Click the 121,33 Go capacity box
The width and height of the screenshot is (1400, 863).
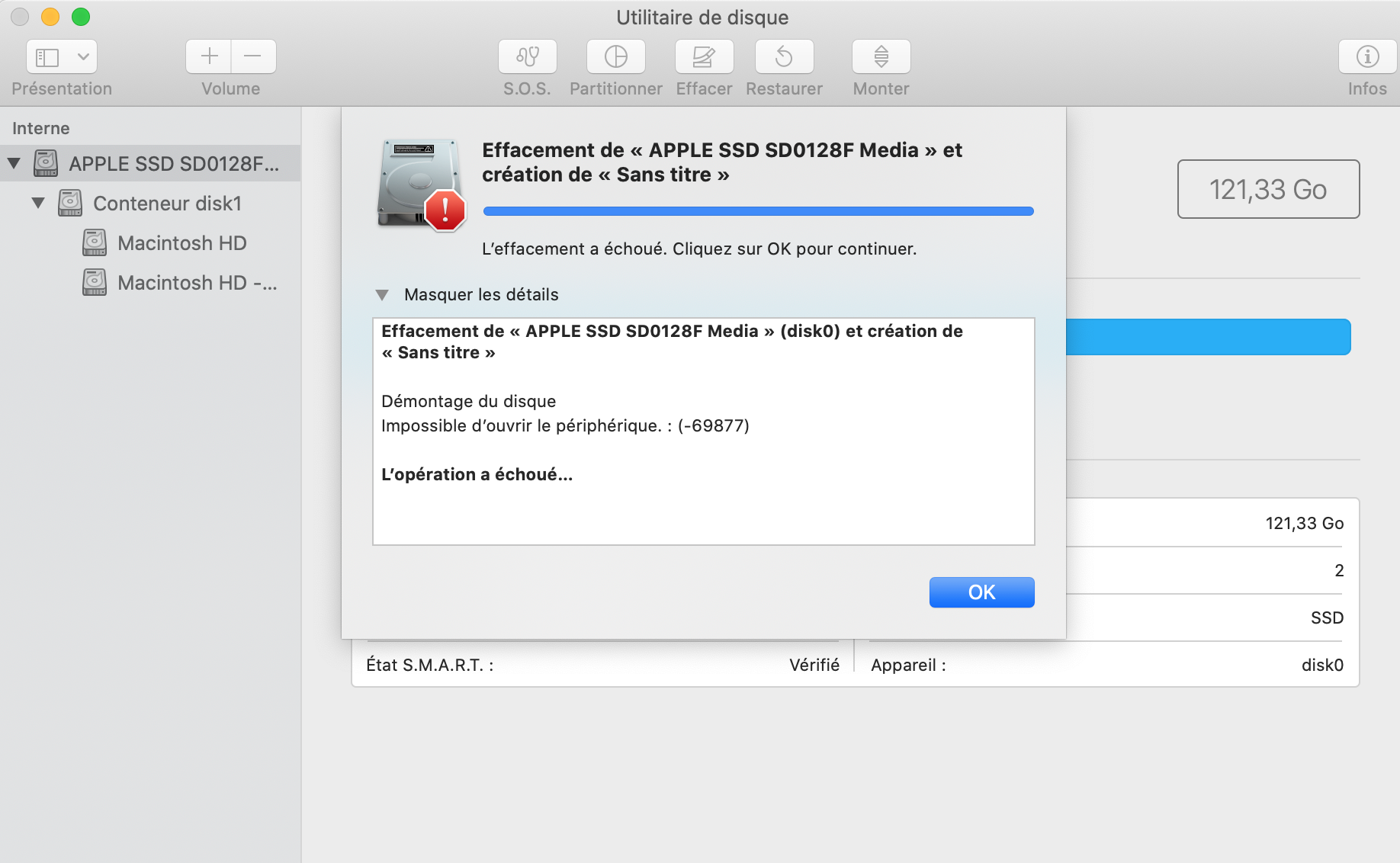(1268, 189)
